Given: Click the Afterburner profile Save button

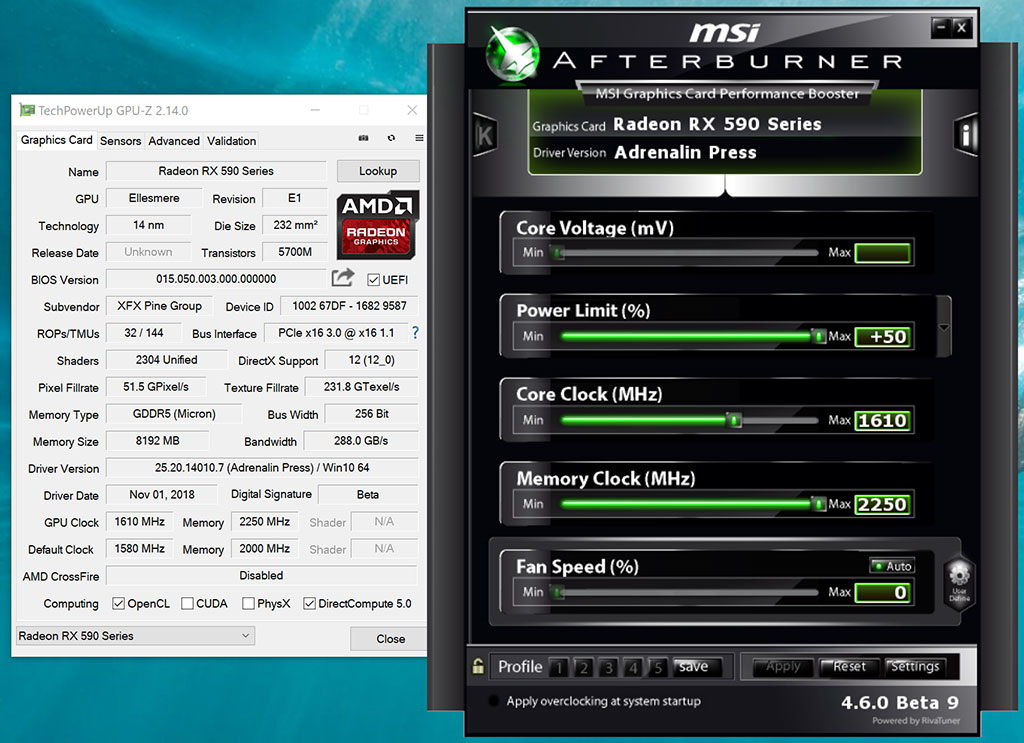Looking at the screenshot, I should click(697, 667).
